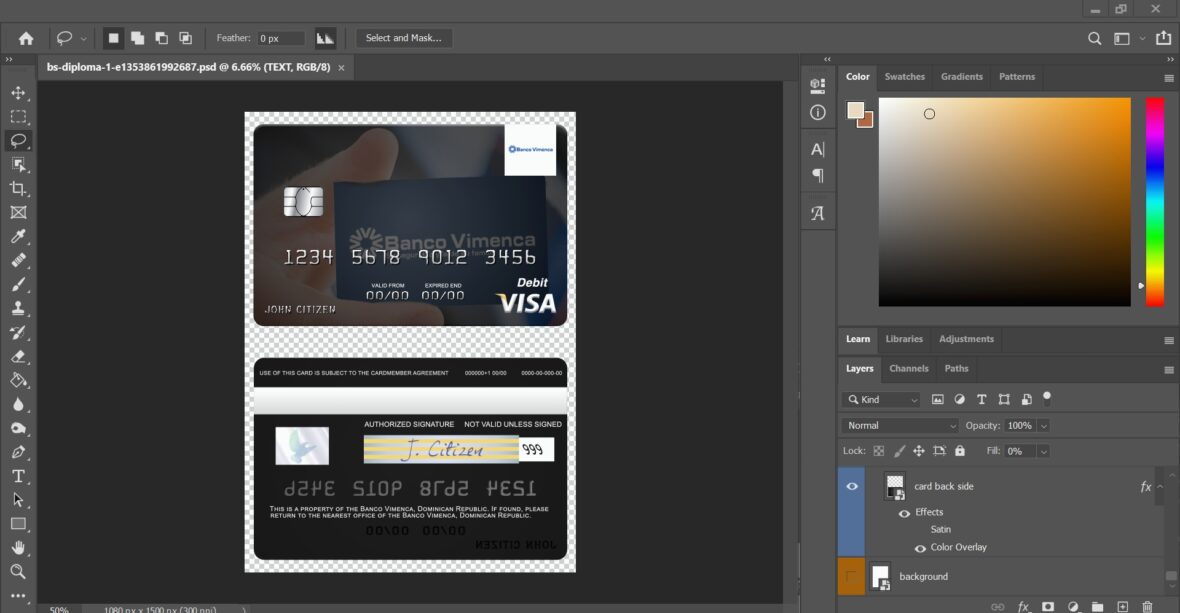Screen dimensions: 1180x613
Task: Select the Eraser tool
Action: [18, 357]
